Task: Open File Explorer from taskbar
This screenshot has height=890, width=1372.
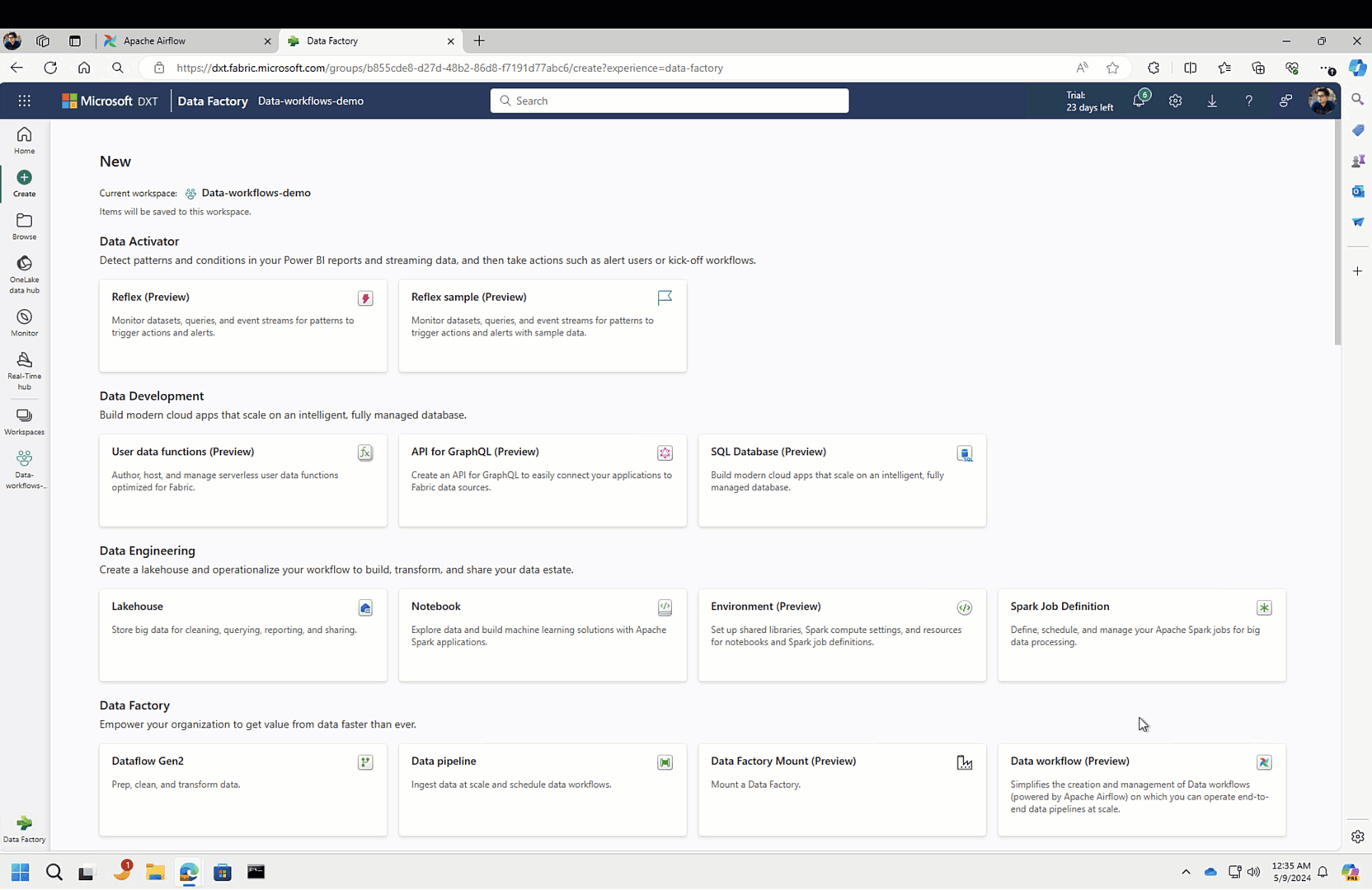Action: 155,872
